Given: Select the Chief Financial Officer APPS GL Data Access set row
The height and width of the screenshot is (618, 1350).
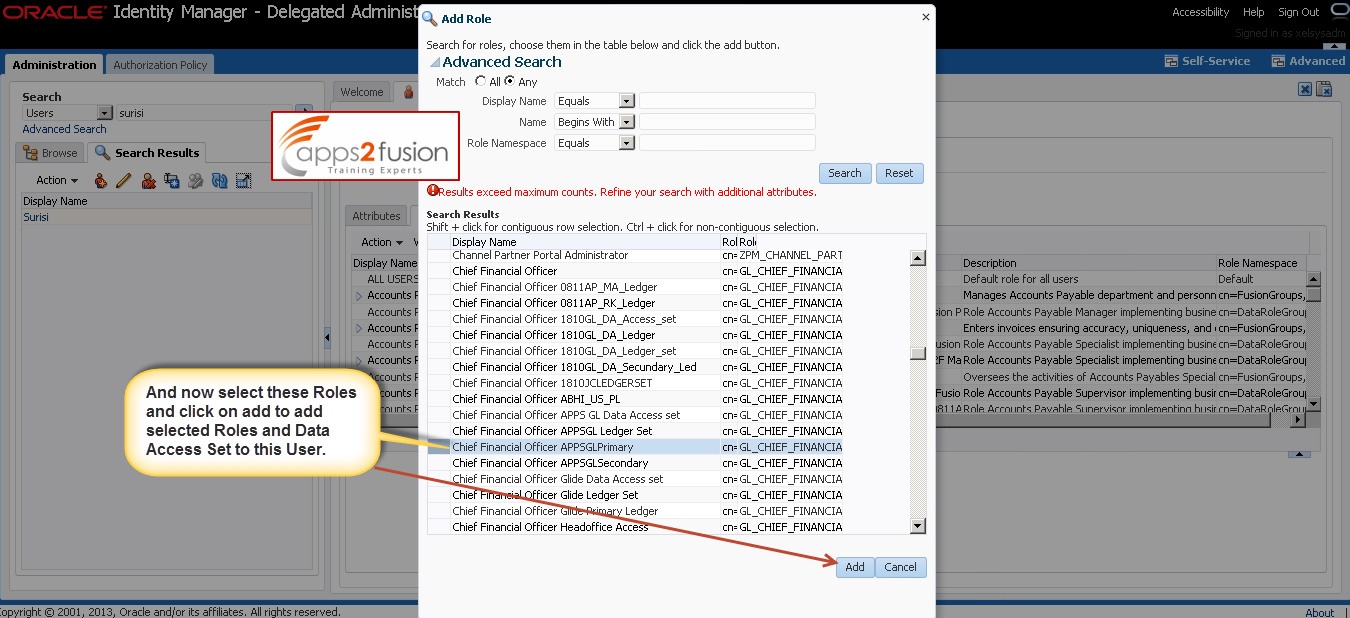Looking at the screenshot, I should (635, 415).
